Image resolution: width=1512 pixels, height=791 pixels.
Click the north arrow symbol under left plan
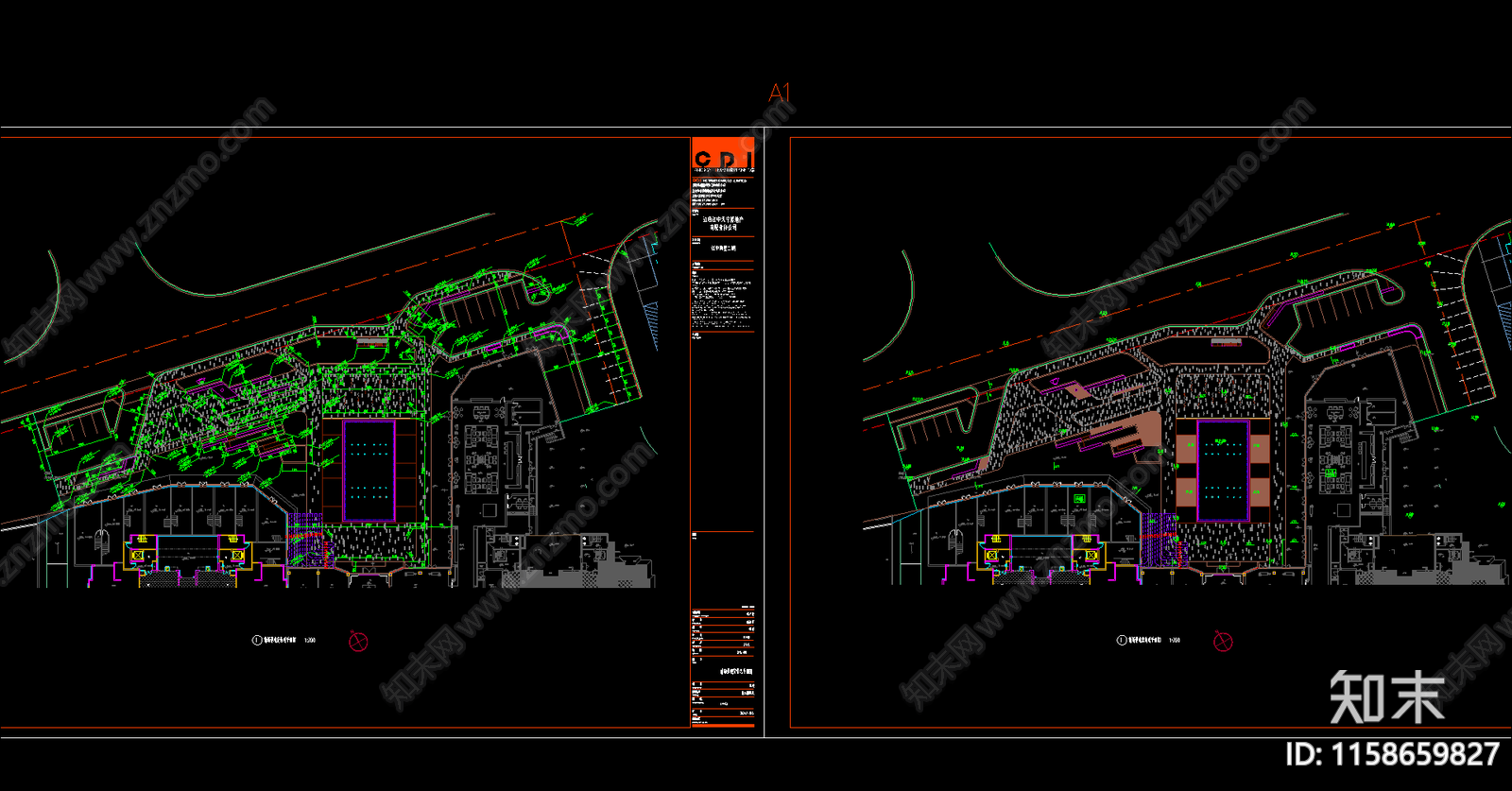358,642
